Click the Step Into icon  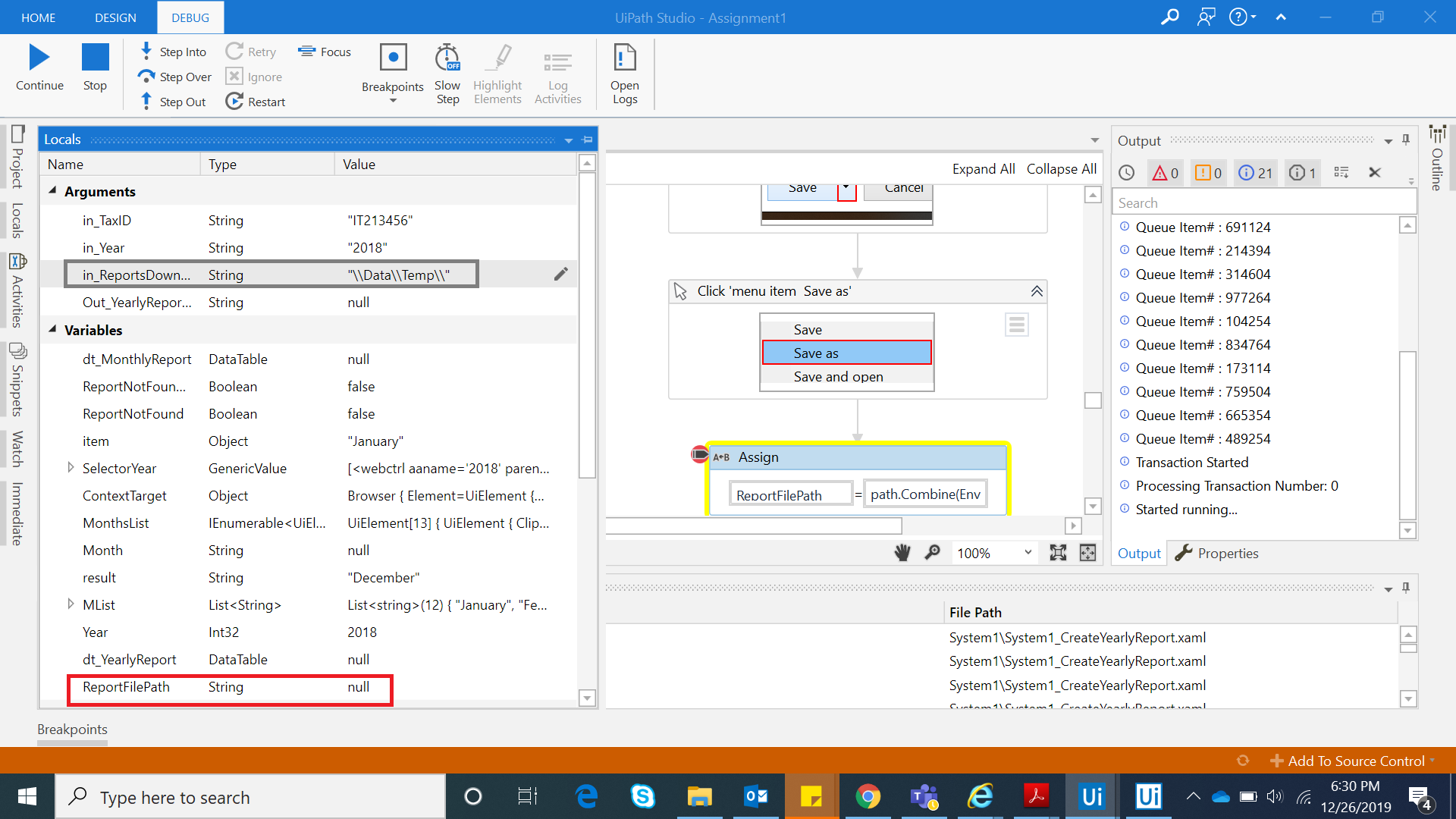tap(146, 51)
